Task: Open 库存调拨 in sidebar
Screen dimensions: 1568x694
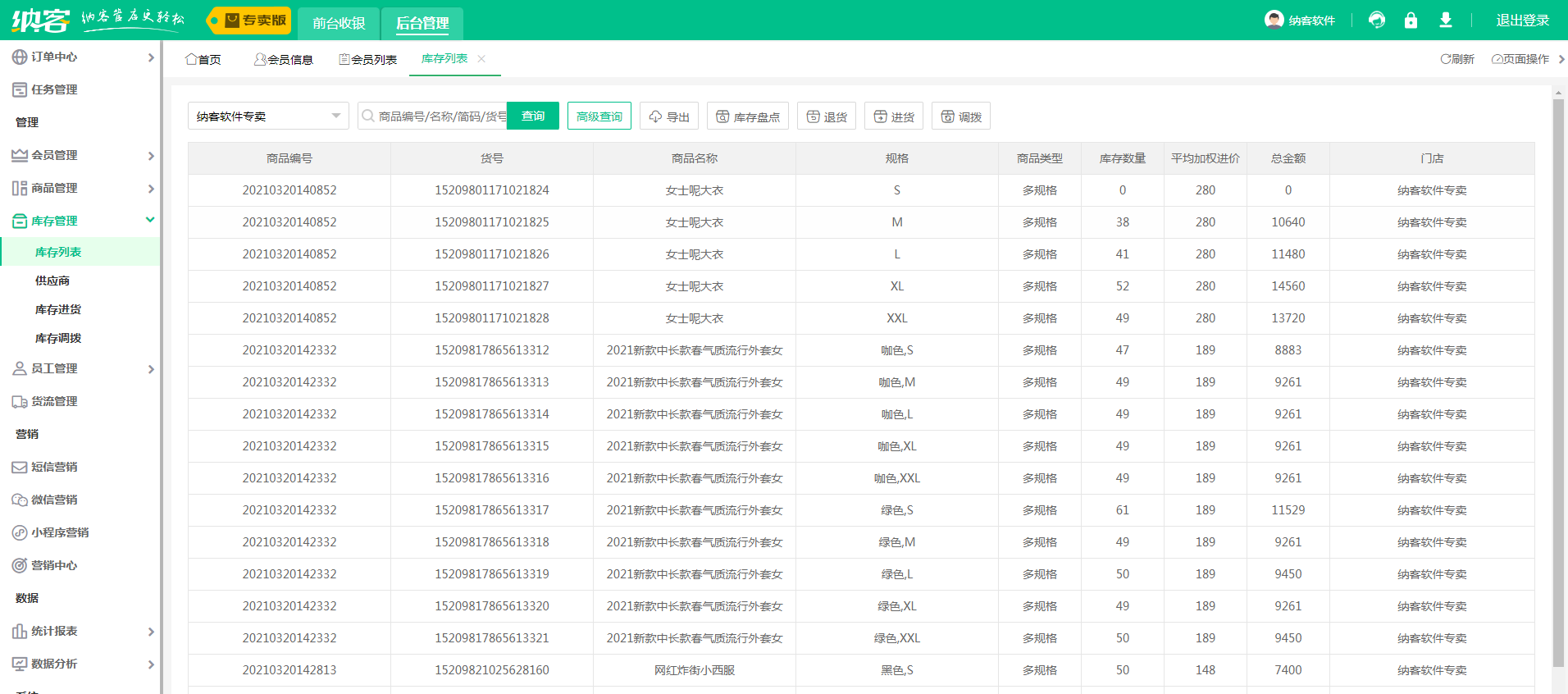Action: tap(58, 338)
